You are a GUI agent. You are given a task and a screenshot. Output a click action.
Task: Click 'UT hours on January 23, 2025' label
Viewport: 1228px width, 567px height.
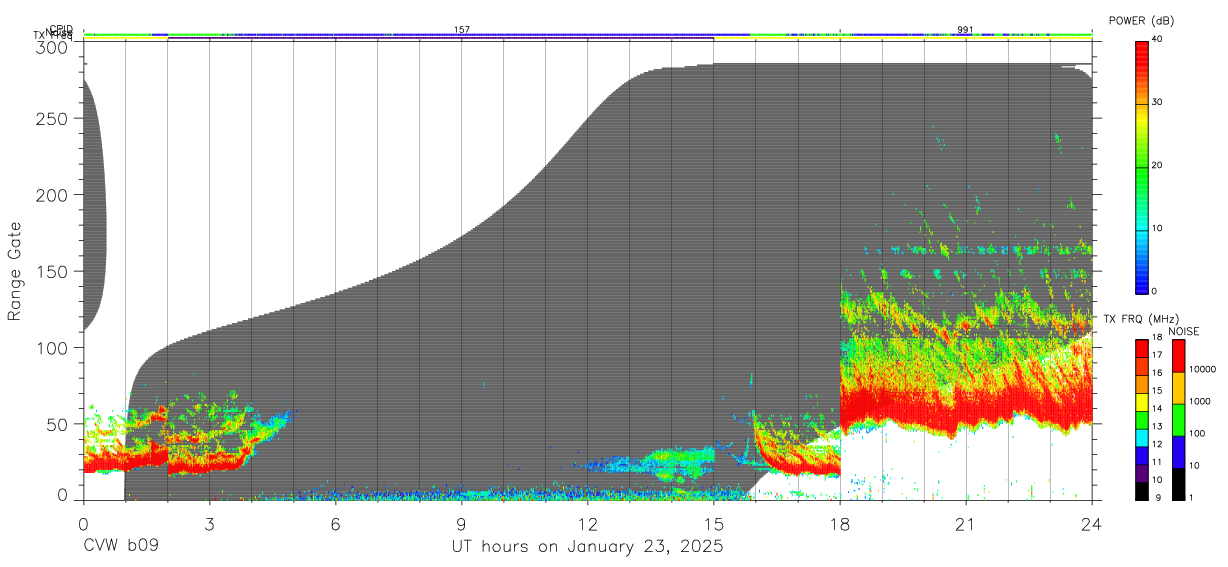coord(587,547)
